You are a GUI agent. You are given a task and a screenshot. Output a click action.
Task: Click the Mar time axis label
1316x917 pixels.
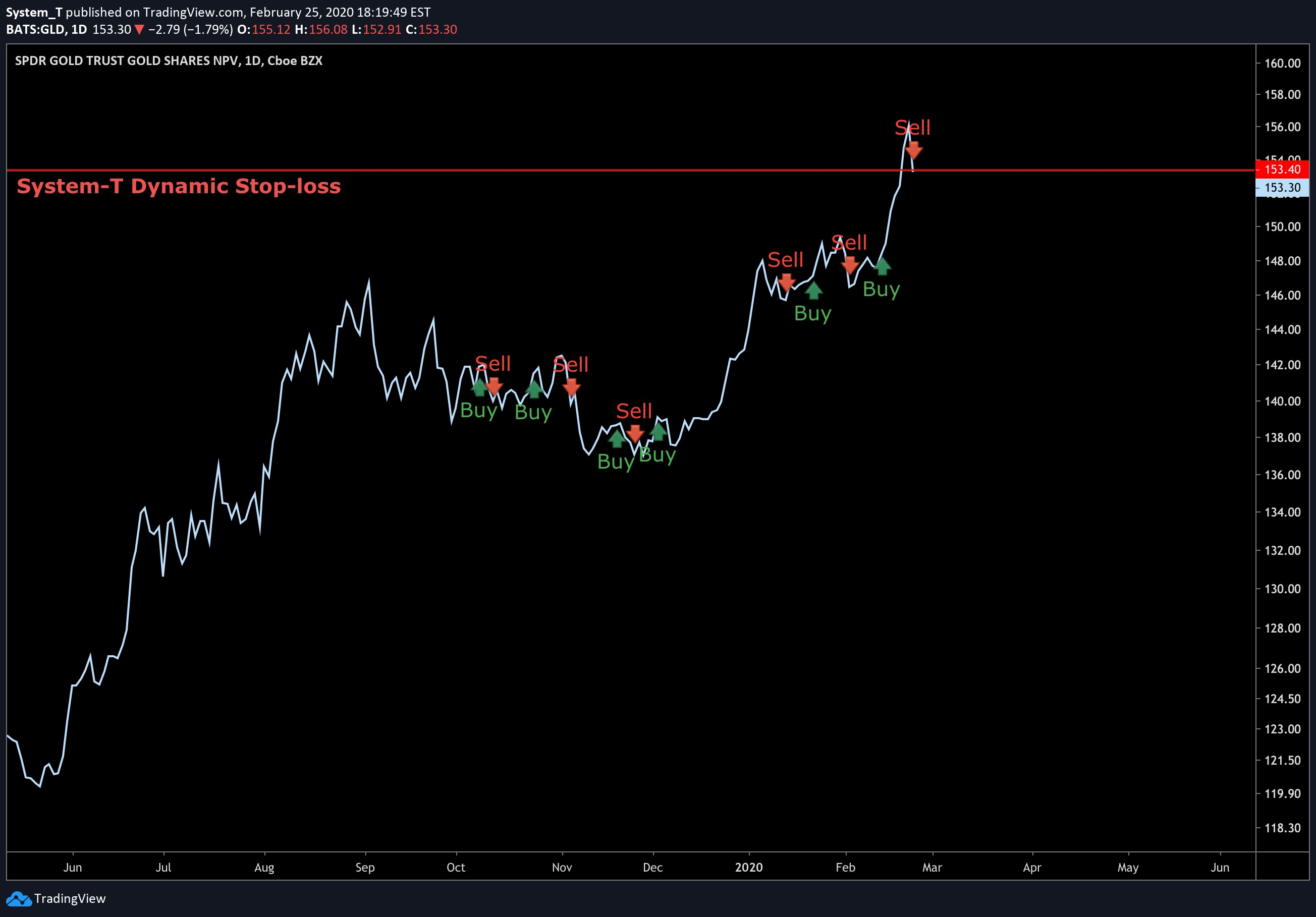tap(932, 867)
